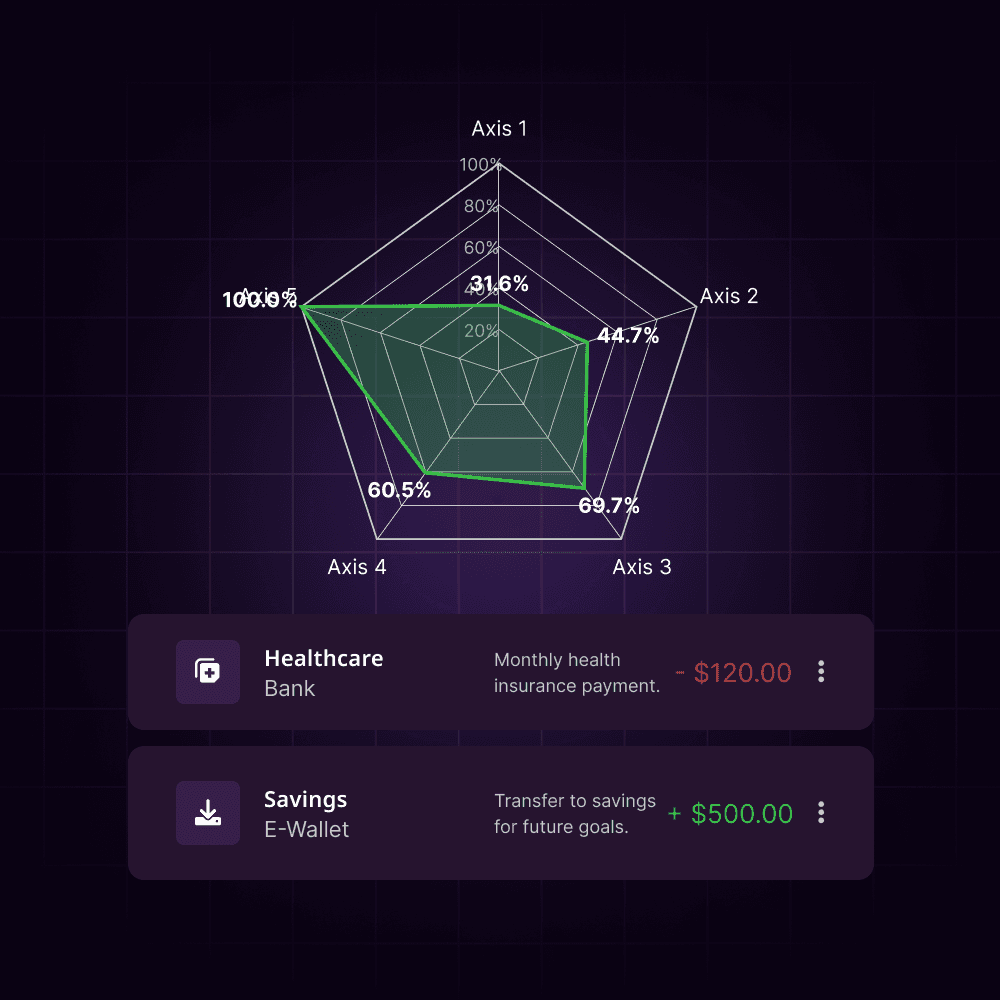The width and height of the screenshot is (1000, 1000).
Task: Click the Savings download icon
Action: click(208, 812)
